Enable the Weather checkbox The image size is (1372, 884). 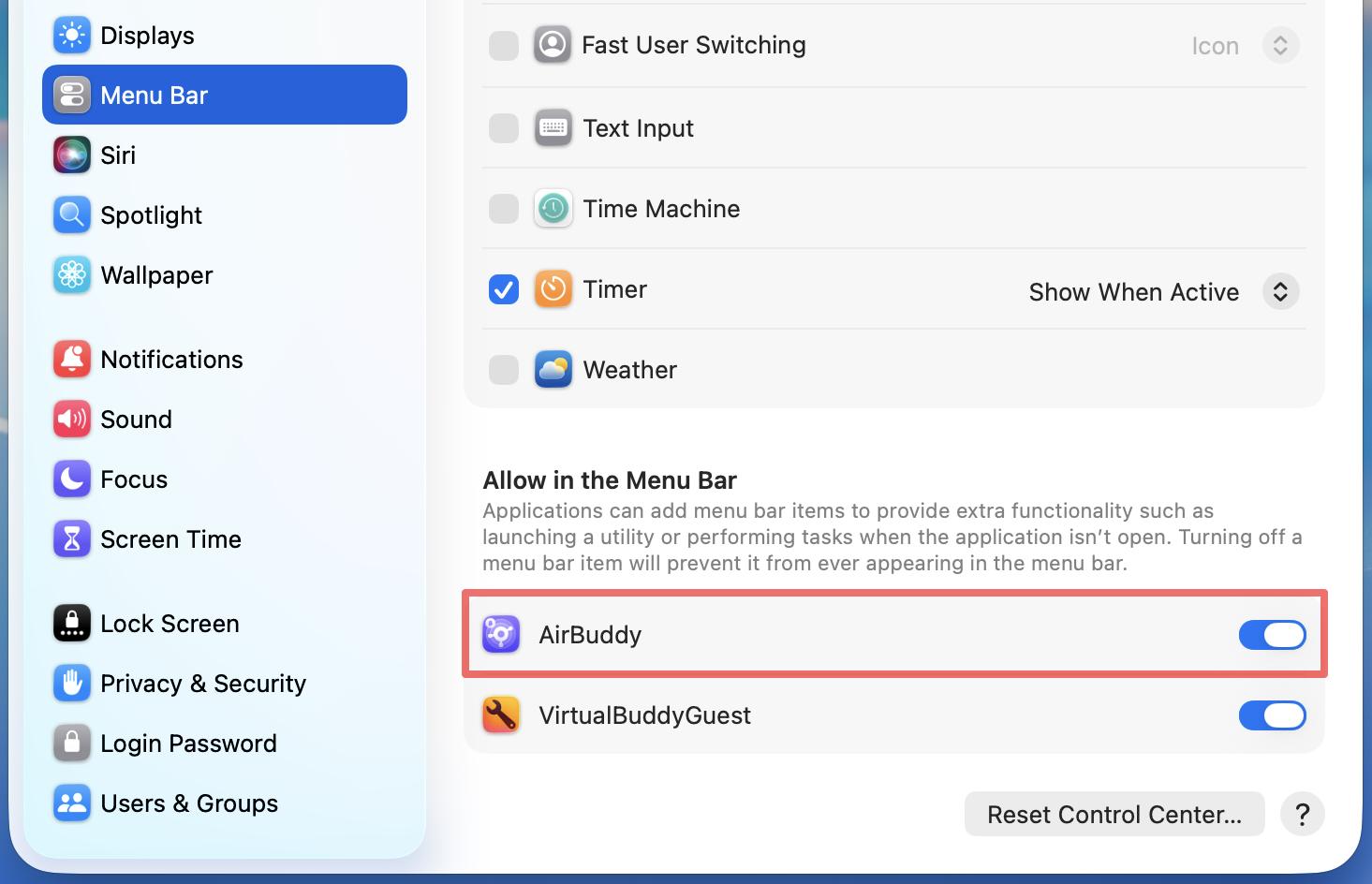point(504,370)
